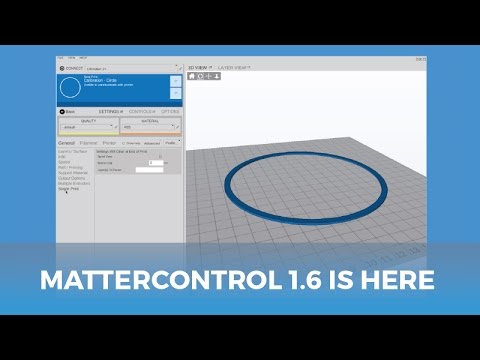This screenshot has height=360, width=480.
Task: Click the Back button
Action: tap(67, 112)
